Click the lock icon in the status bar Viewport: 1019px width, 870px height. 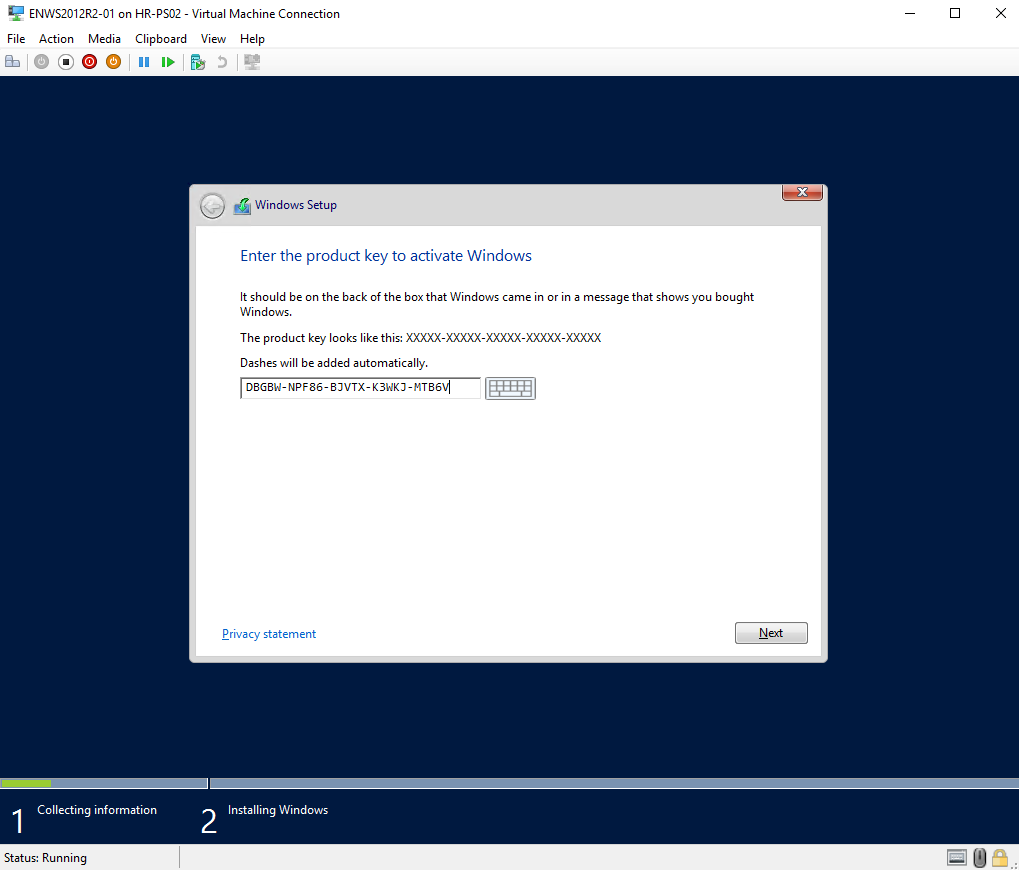(x=999, y=858)
